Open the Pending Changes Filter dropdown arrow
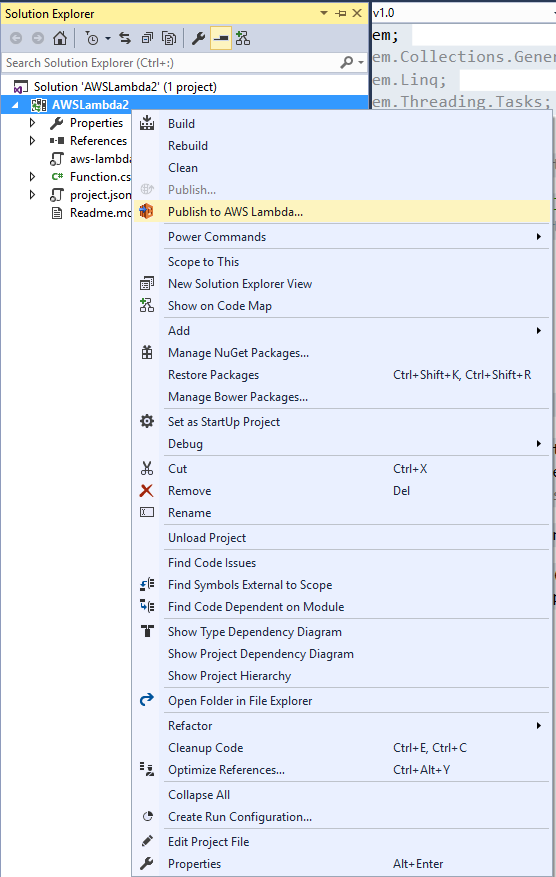Image resolution: width=556 pixels, height=877 pixels. (107, 39)
